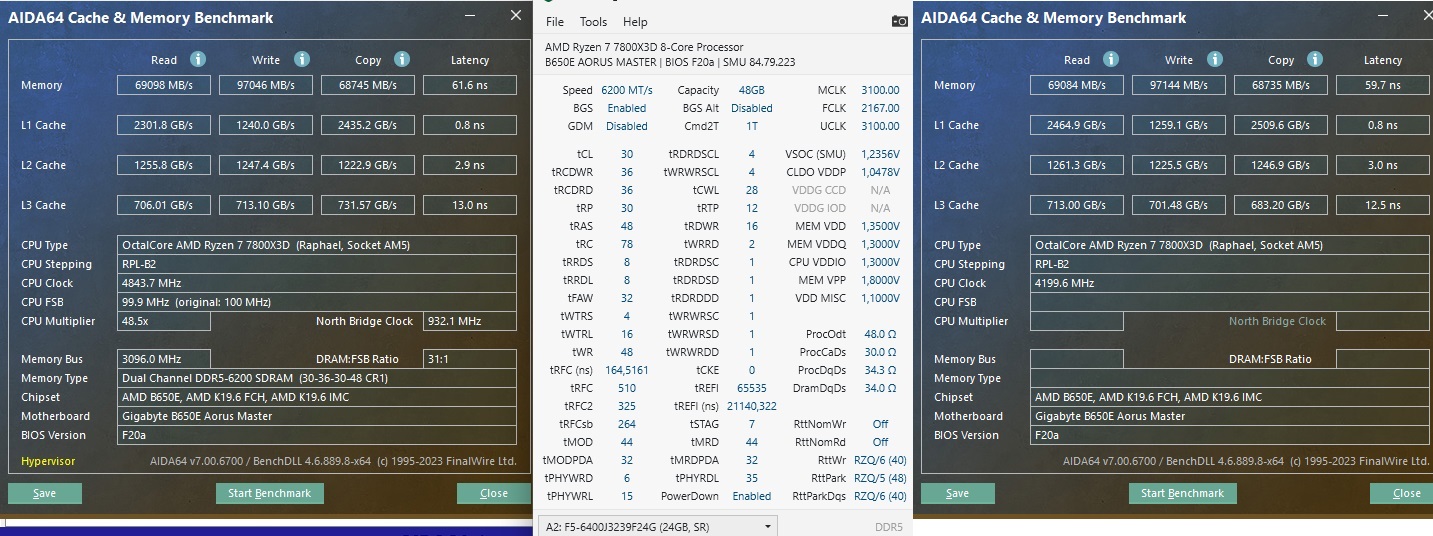Select Memory Write field 97046 MB/s

click(x=266, y=85)
